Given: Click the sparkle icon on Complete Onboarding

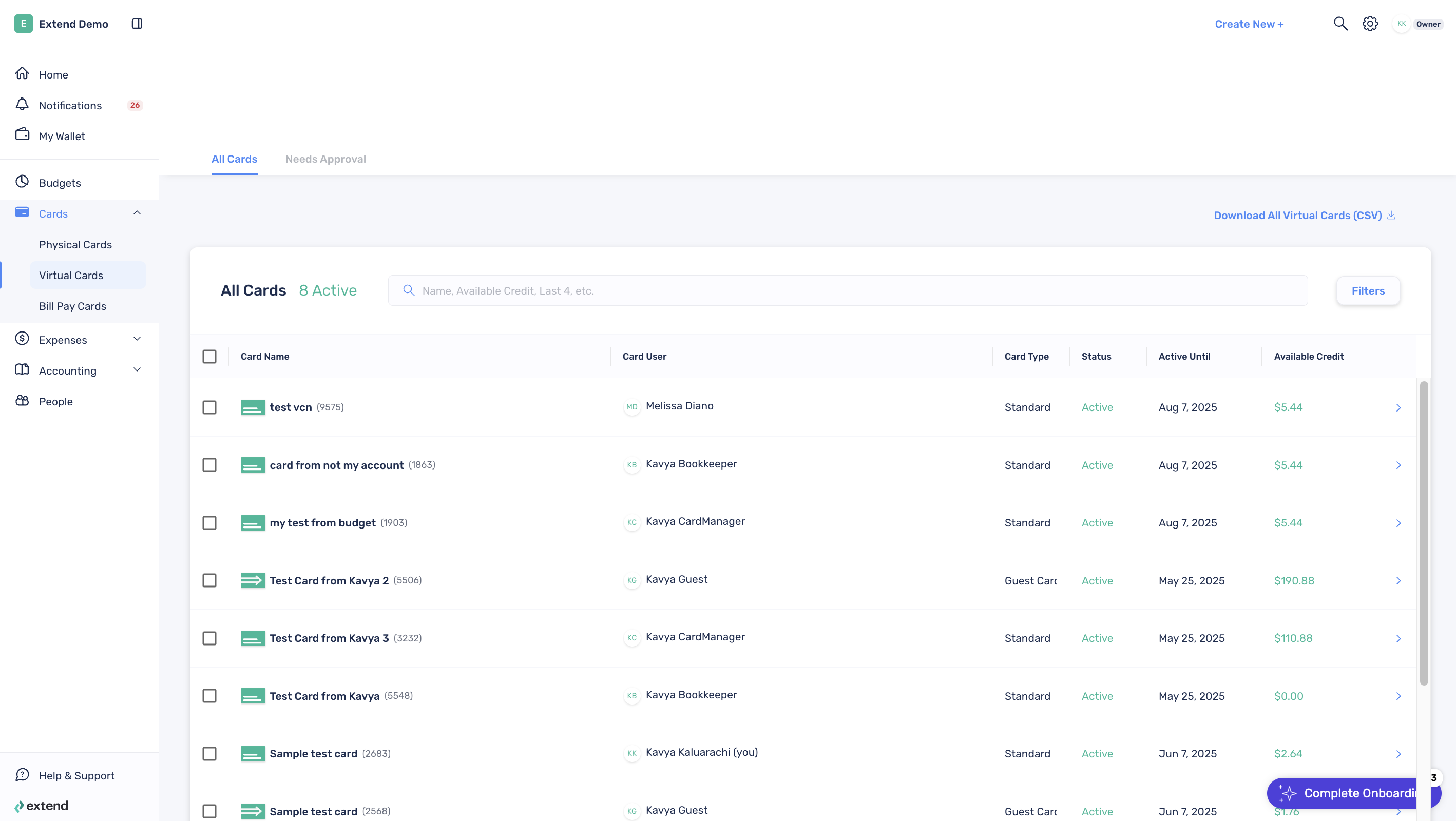Looking at the screenshot, I should [1288, 793].
